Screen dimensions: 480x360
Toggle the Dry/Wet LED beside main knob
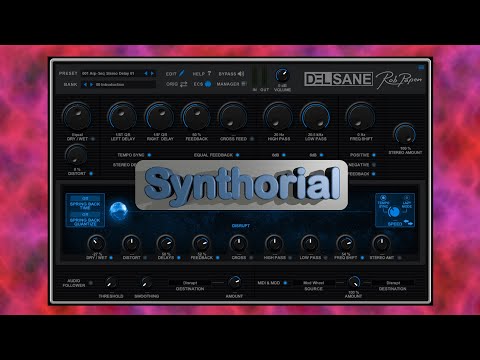[93, 139]
